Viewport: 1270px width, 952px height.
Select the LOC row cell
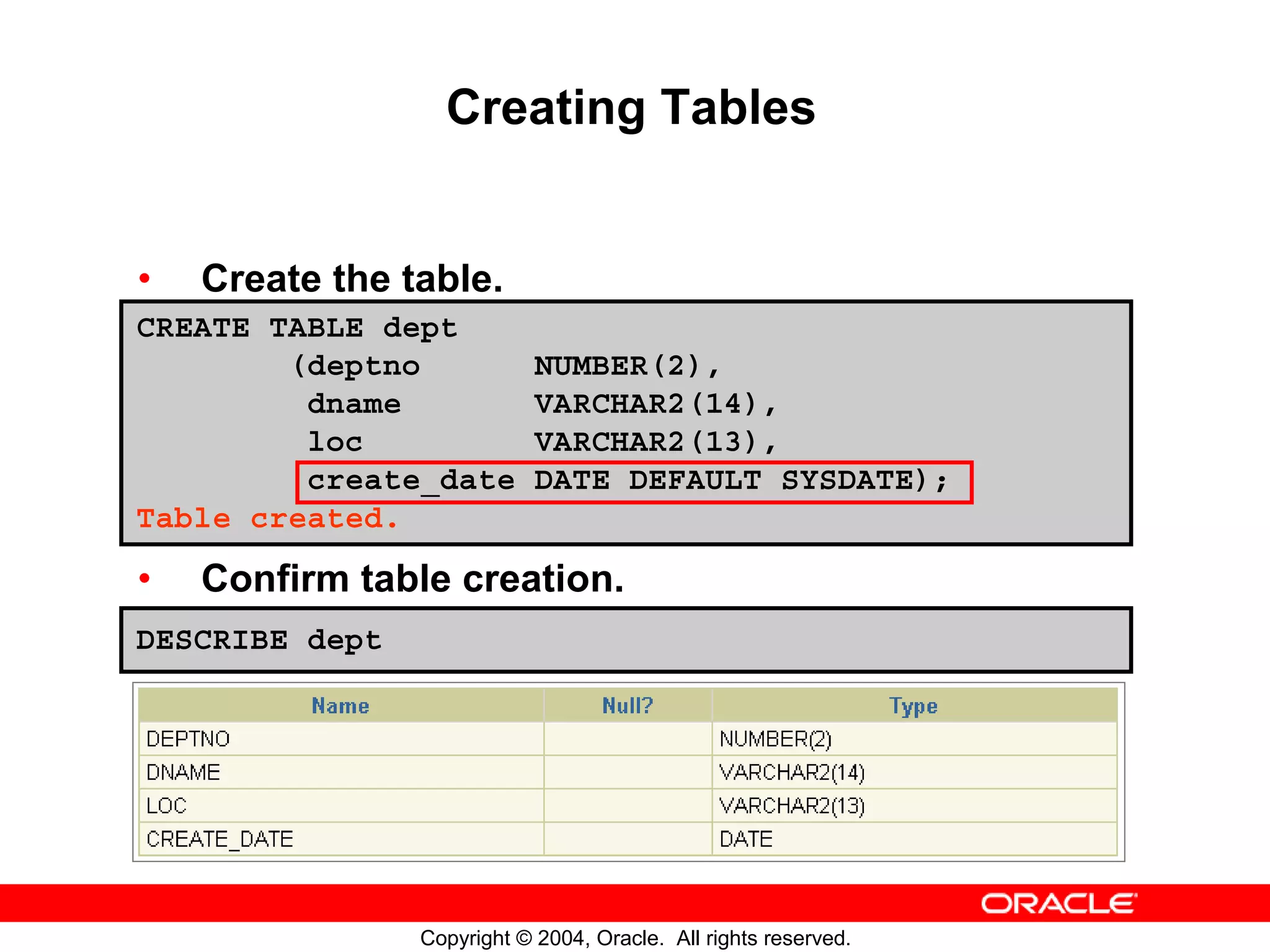point(167,806)
